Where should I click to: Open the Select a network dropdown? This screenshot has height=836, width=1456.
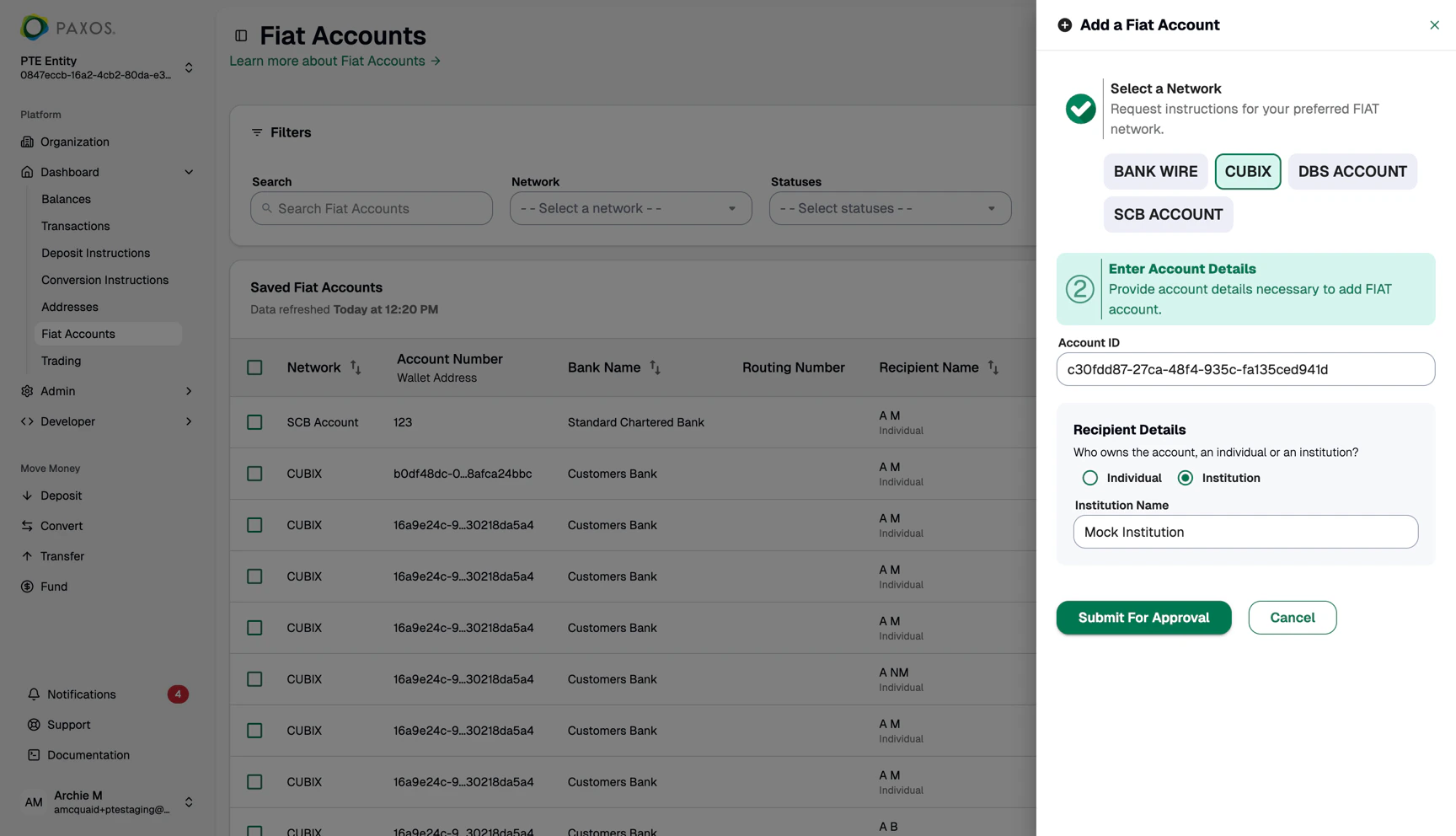[630, 208]
